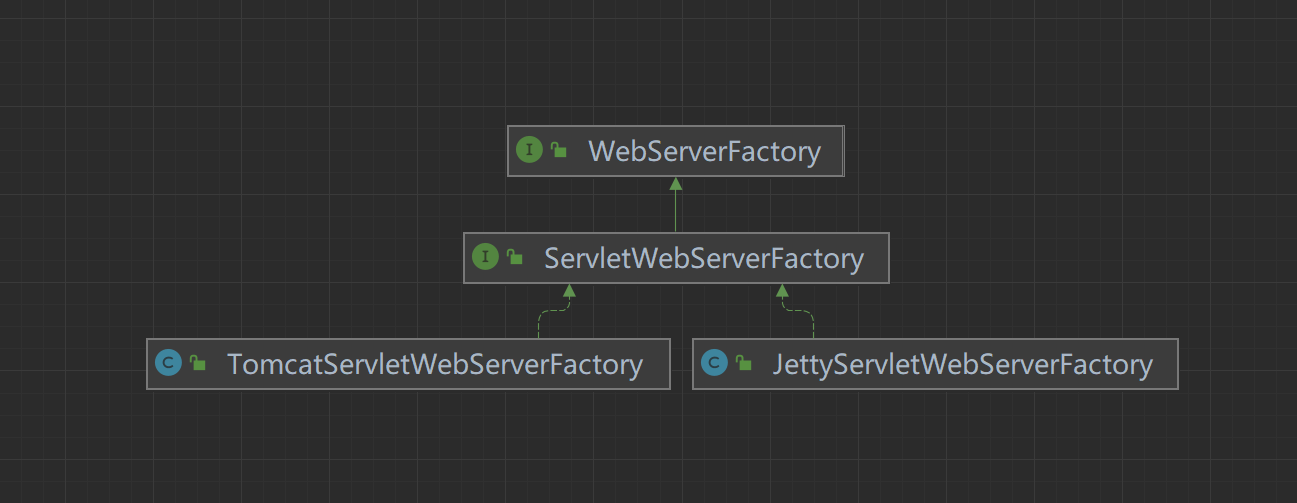Viewport: 1297px width, 503px height.
Task: Select the dashed implements arrow from TomcatServletWebServerFactory
Action: pyautogui.click(x=554, y=311)
